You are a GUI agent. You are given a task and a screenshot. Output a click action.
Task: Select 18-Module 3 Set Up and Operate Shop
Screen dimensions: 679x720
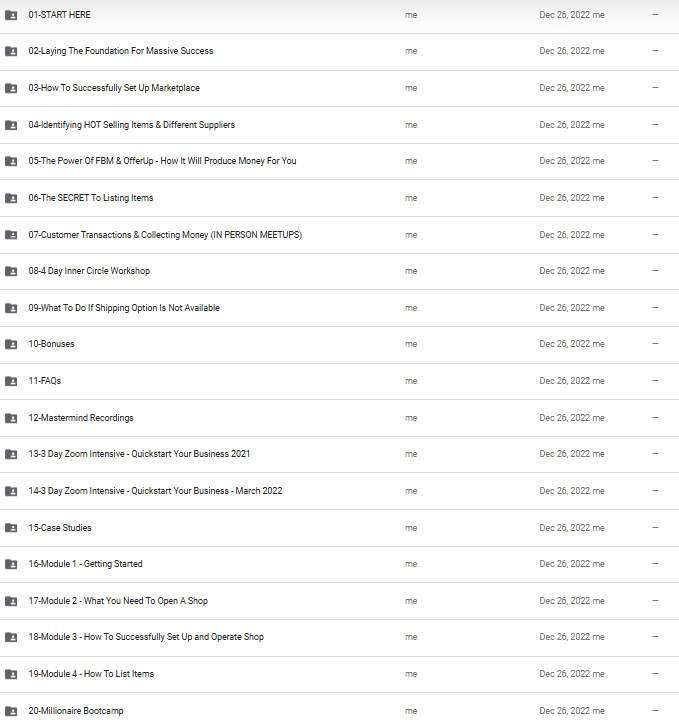[339, 637]
